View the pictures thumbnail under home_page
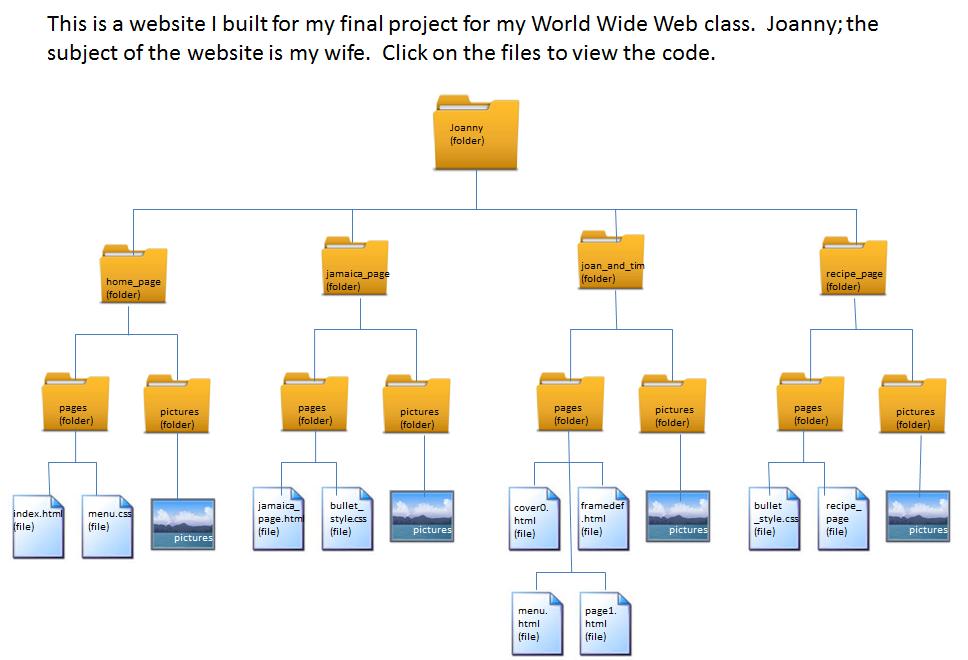968x660 pixels. click(x=184, y=522)
